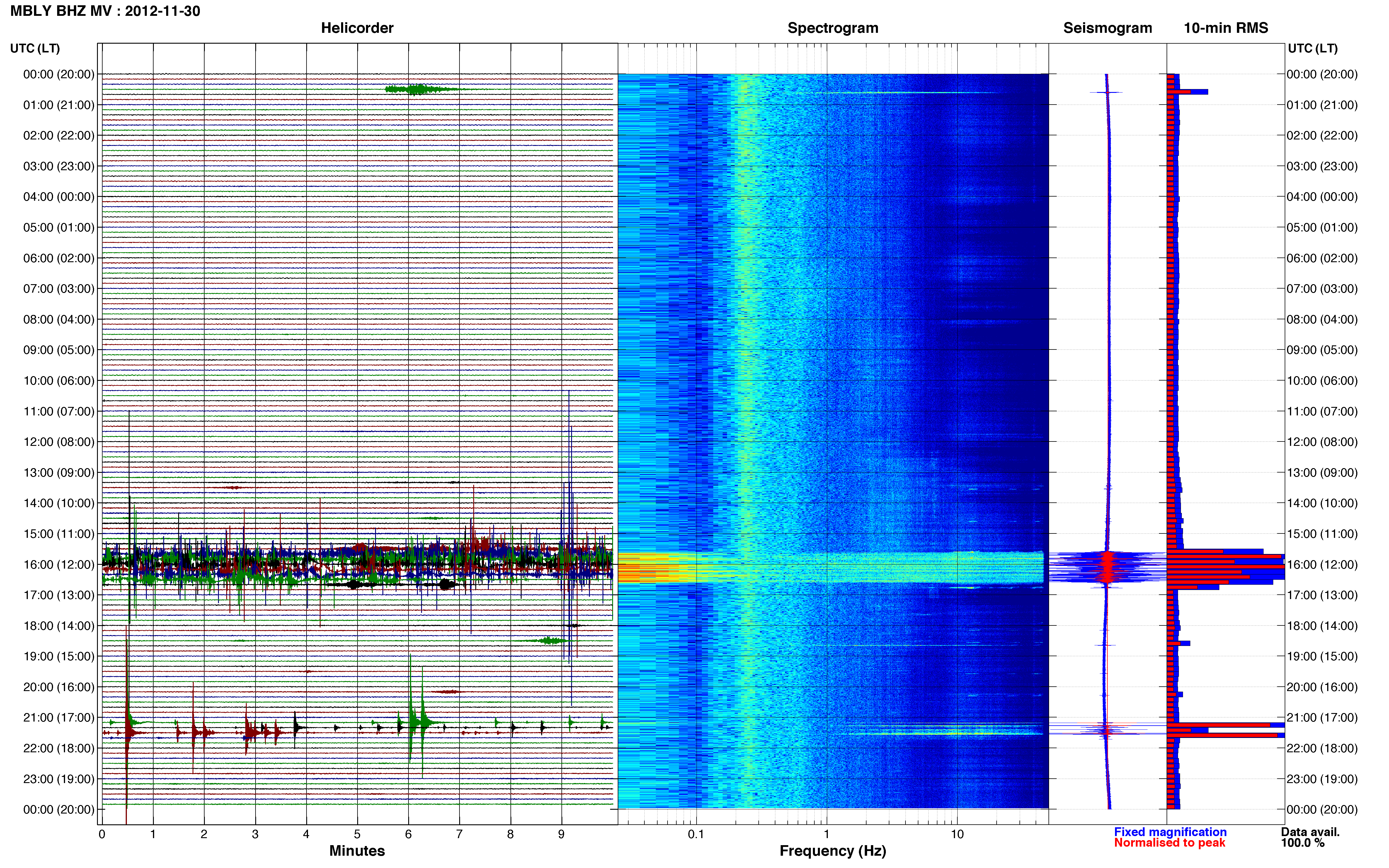Screen dimensions: 1389x868
Task: Select 10:00 (06:00) on the Helicorder time axis
Action: [59, 381]
